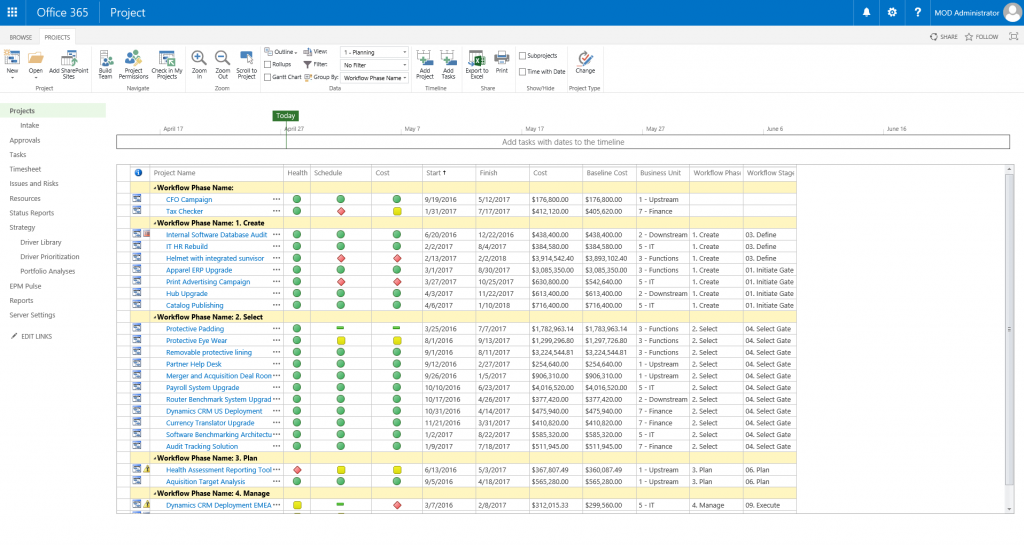Click warning icon beside Health Assessment Reporting Tool
Image resolution: width=1024 pixels, height=545 pixels.
click(x=147, y=469)
